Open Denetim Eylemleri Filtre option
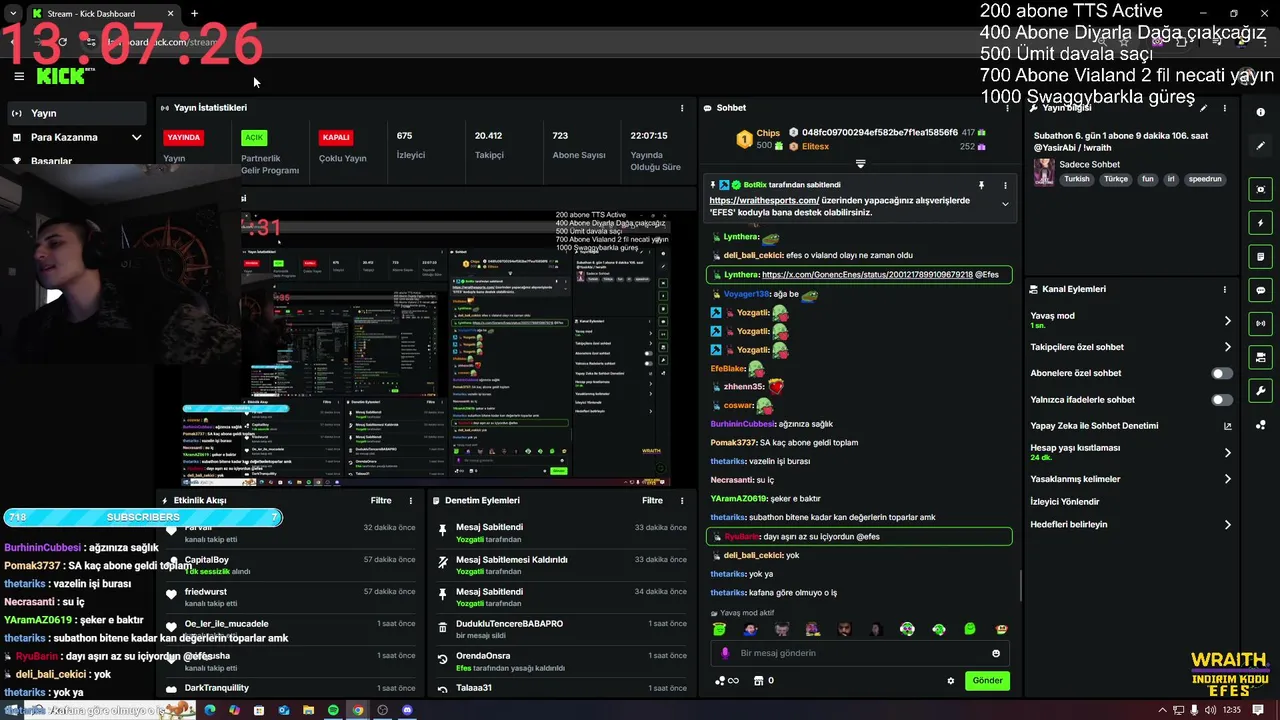Image resolution: width=1280 pixels, height=720 pixels. 652,501
